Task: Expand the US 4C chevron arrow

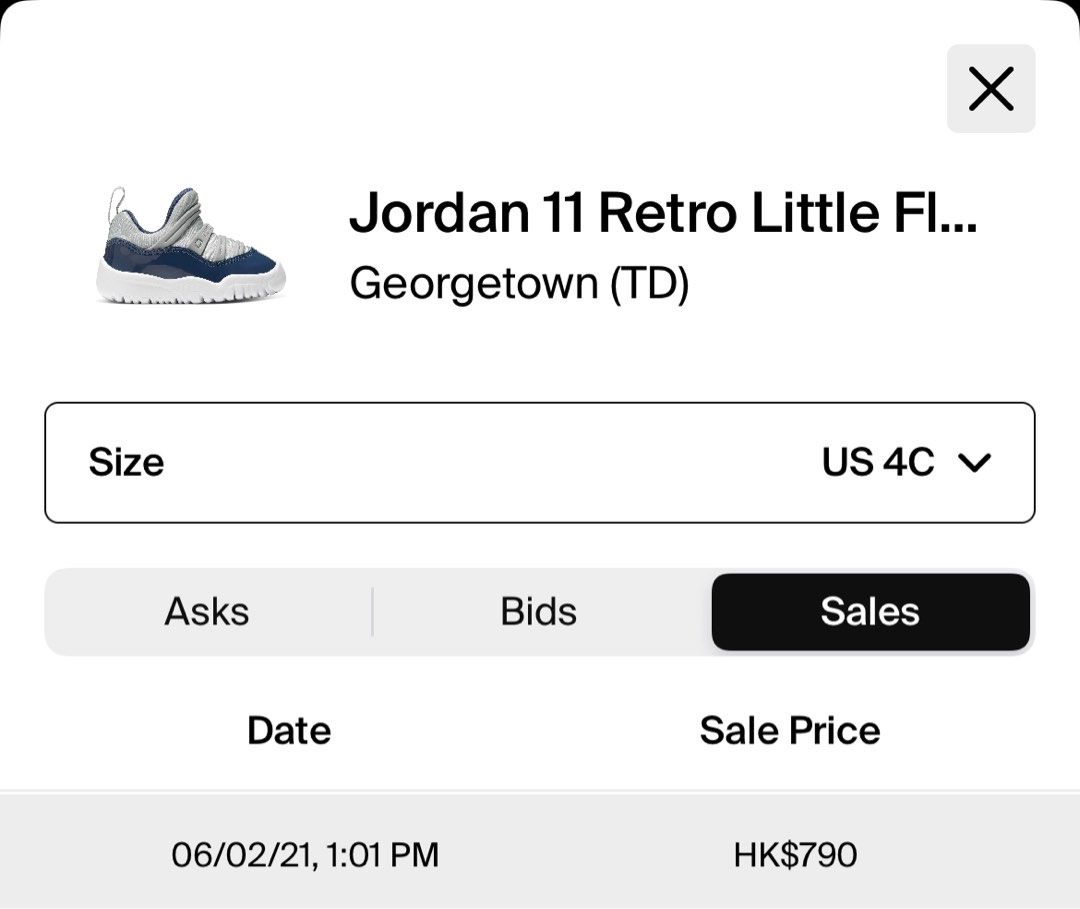Action: [x=975, y=462]
